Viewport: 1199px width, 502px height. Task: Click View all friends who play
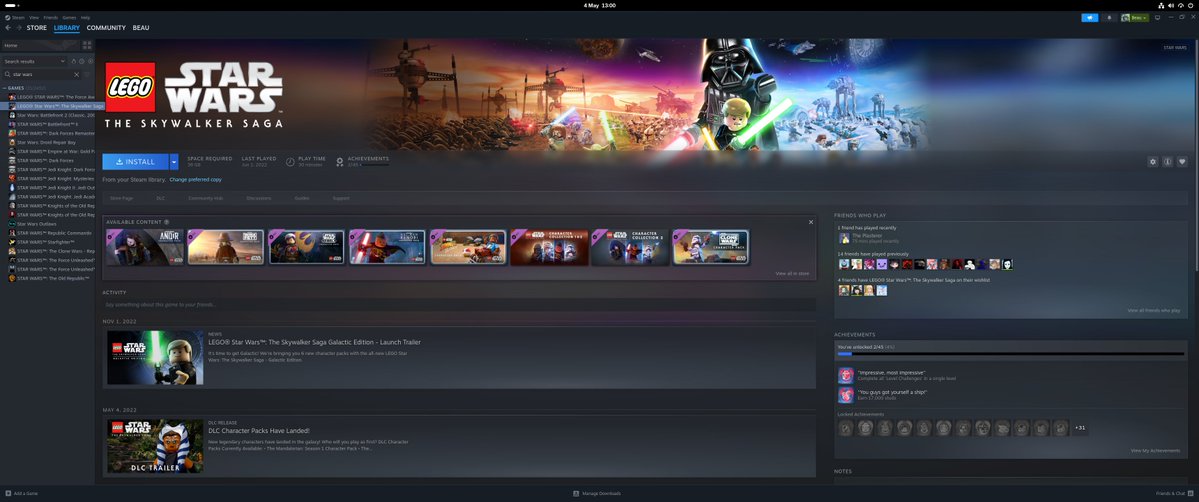[x=1154, y=311]
